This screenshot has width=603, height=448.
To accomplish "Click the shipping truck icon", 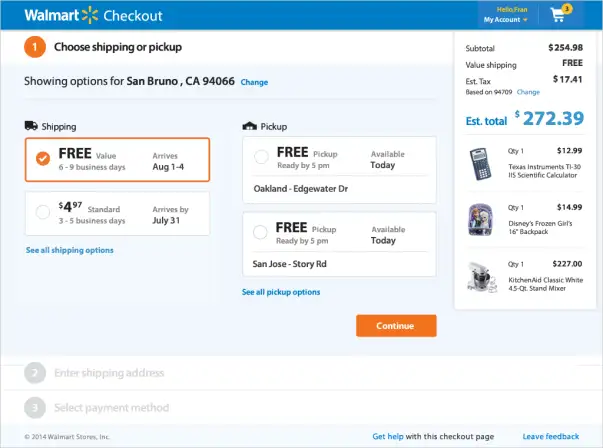I will click(x=32, y=126).
